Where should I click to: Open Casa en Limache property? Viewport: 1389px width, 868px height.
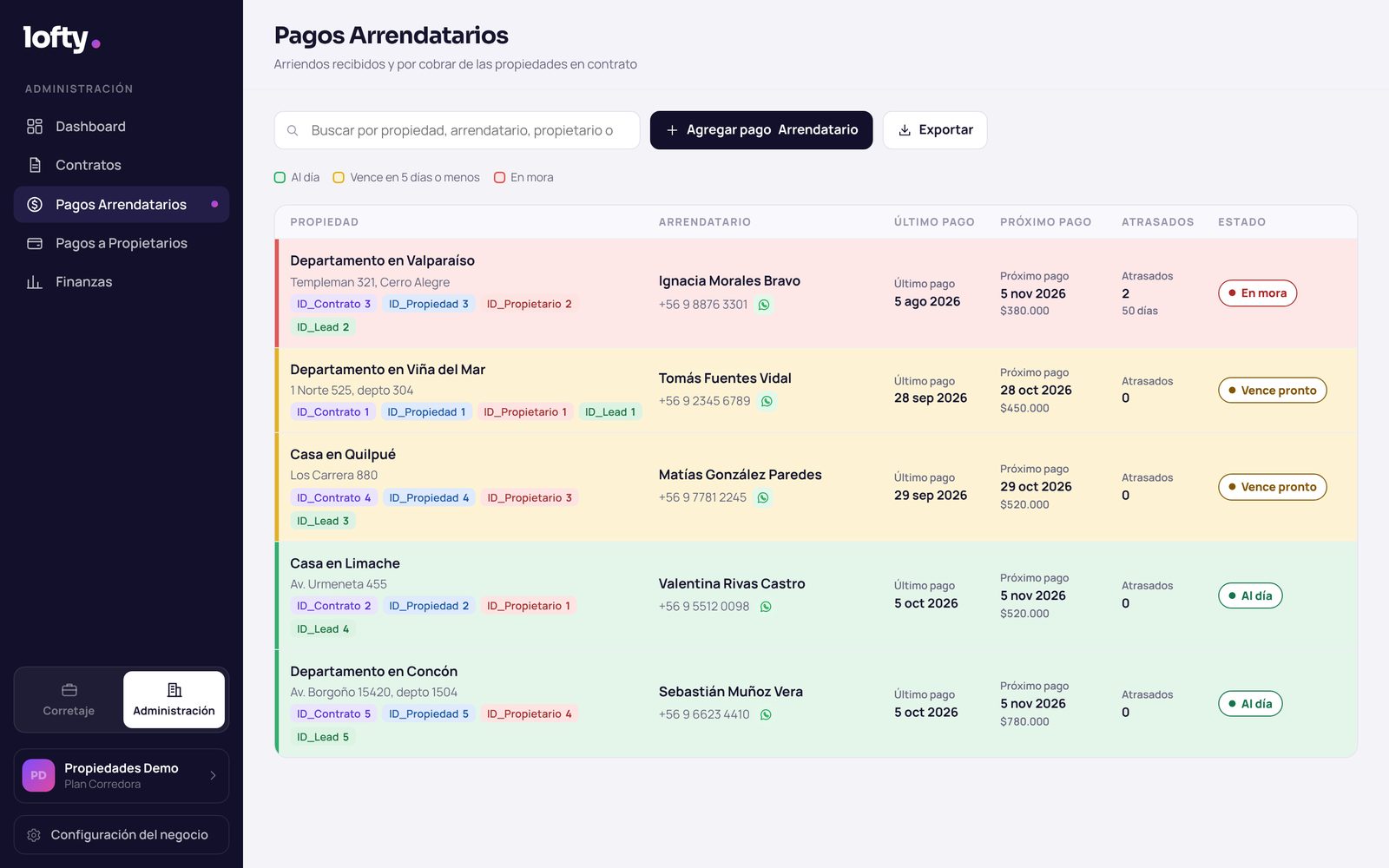[345, 563]
